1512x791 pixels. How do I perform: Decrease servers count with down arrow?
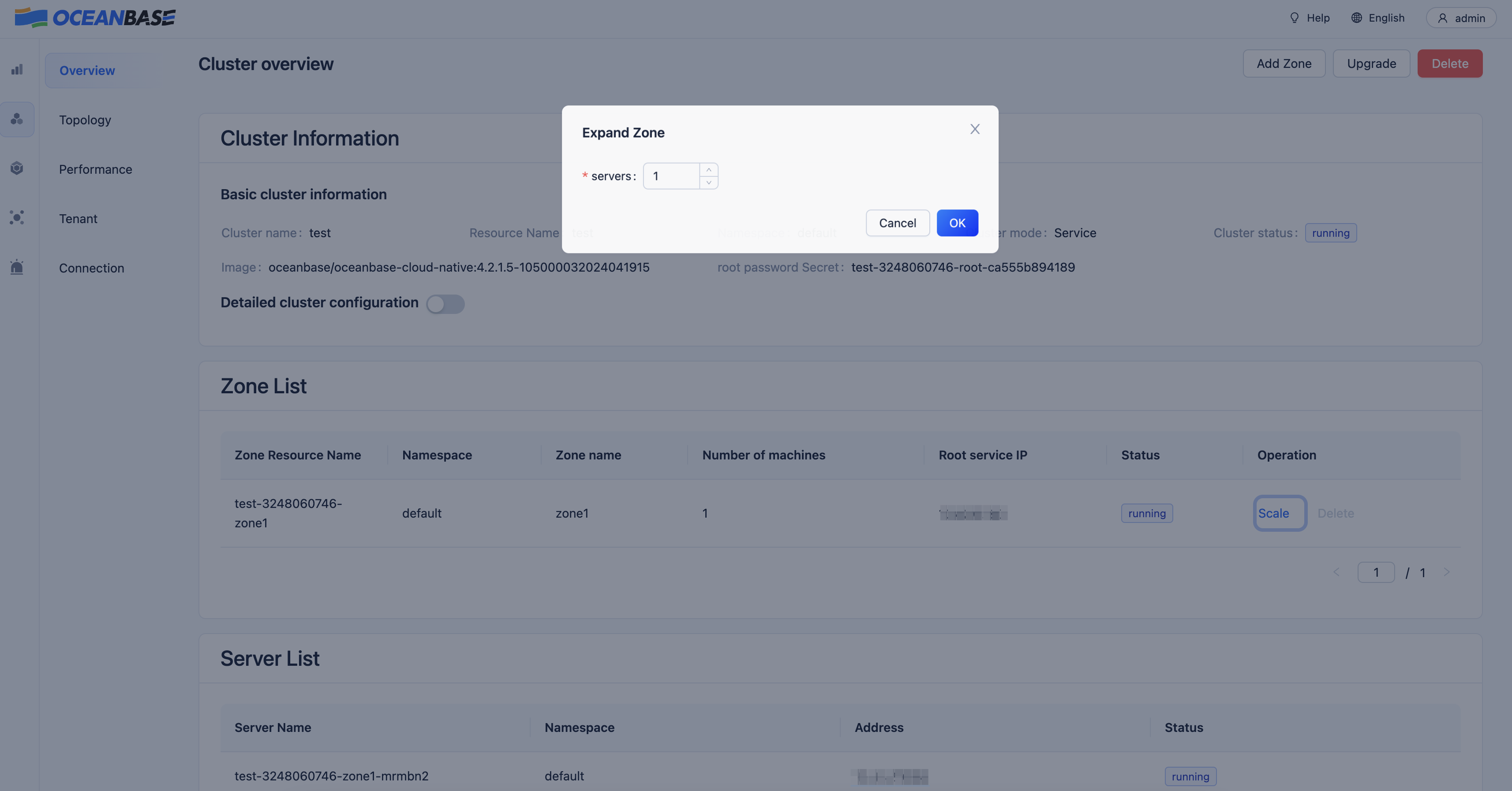click(x=708, y=183)
